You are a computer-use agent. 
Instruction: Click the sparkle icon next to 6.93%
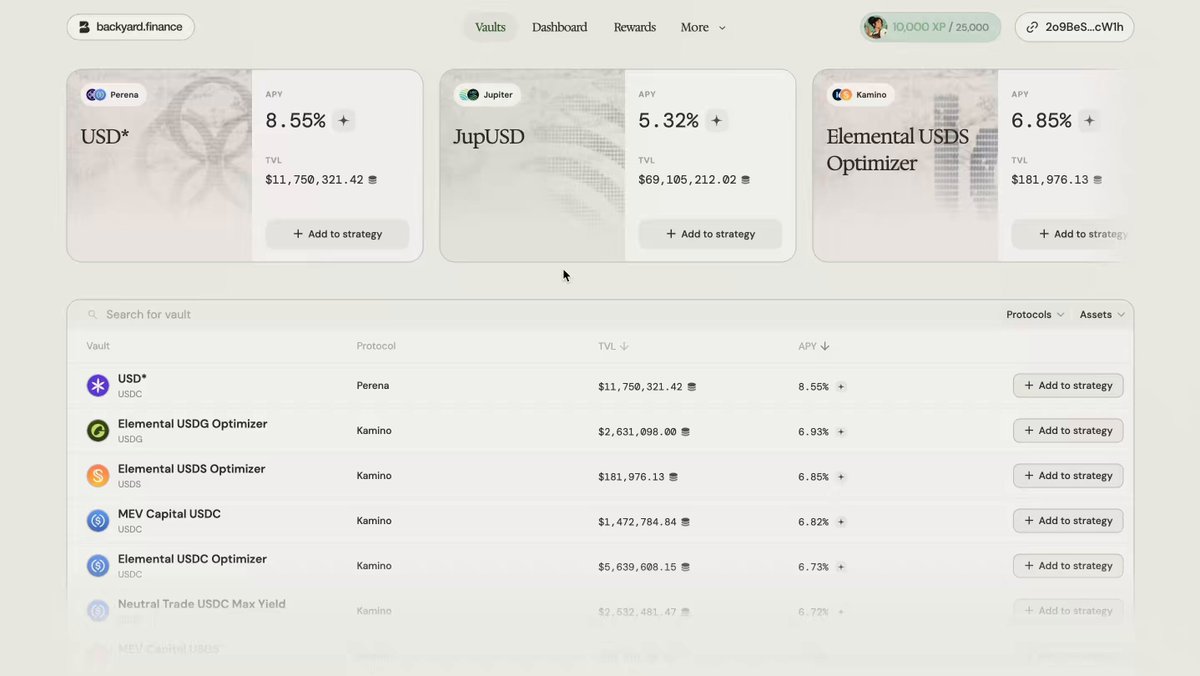click(x=841, y=431)
